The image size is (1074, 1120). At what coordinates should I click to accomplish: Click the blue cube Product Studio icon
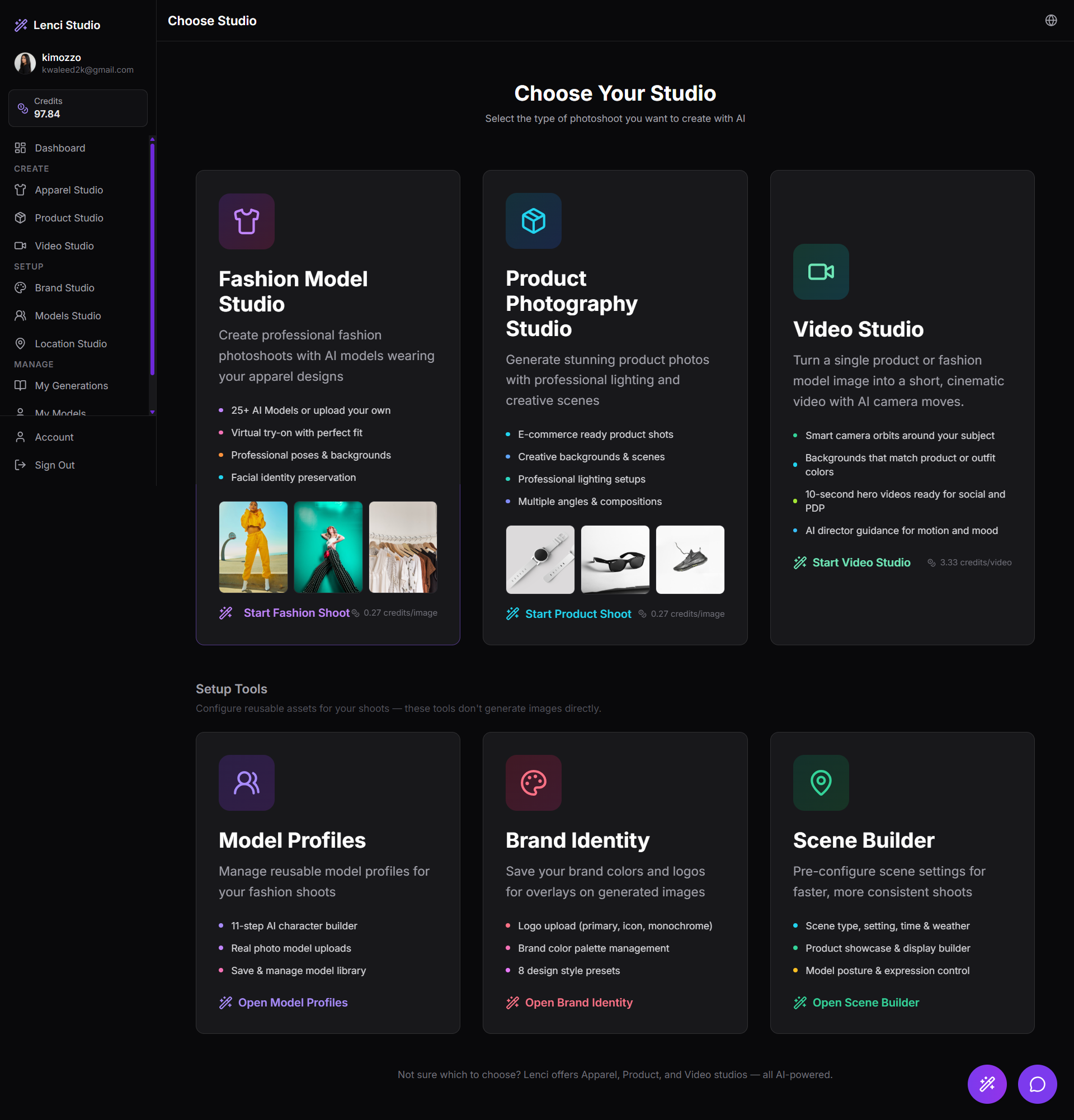tap(533, 220)
